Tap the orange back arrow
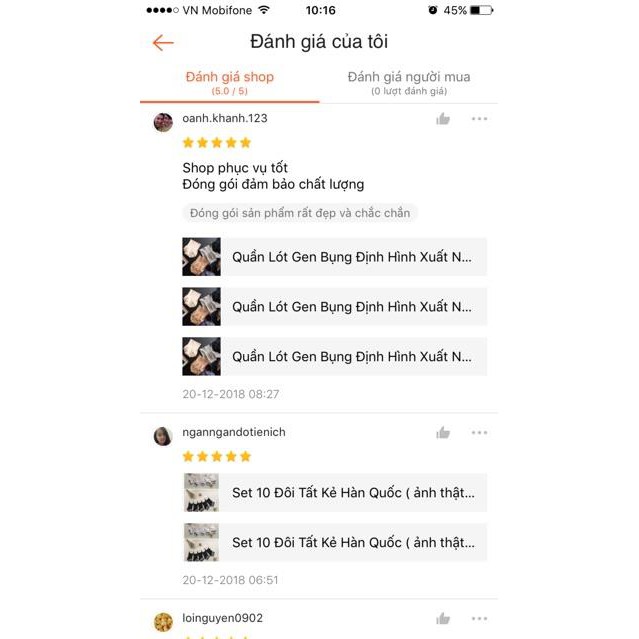This screenshot has height=639, width=639. (x=163, y=42)
